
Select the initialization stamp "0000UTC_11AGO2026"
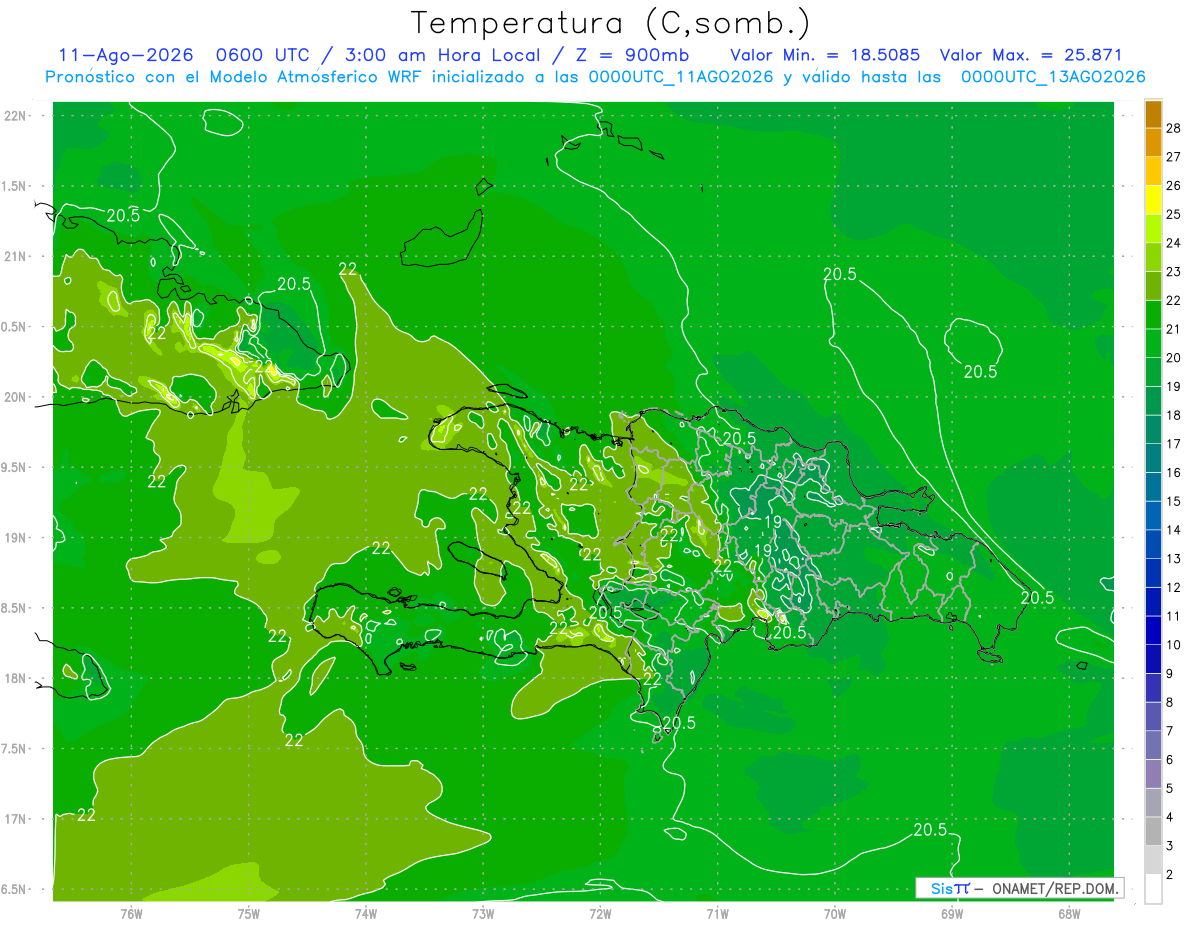681,77
